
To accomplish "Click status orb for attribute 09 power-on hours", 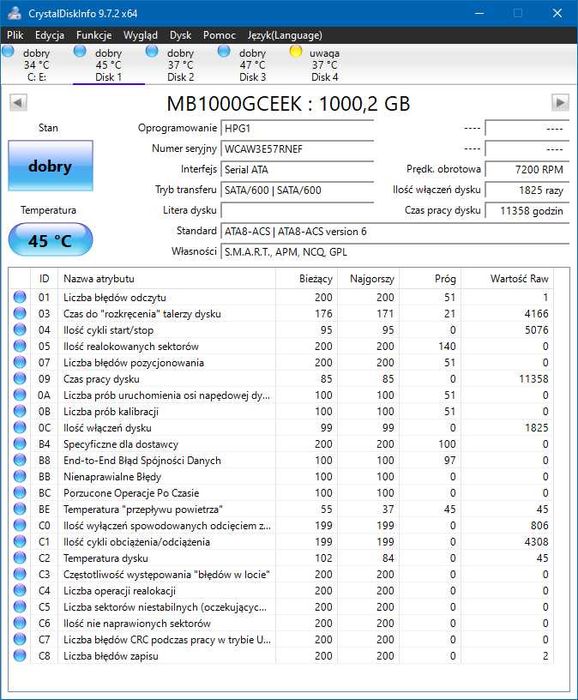I will tap(20, 379).
